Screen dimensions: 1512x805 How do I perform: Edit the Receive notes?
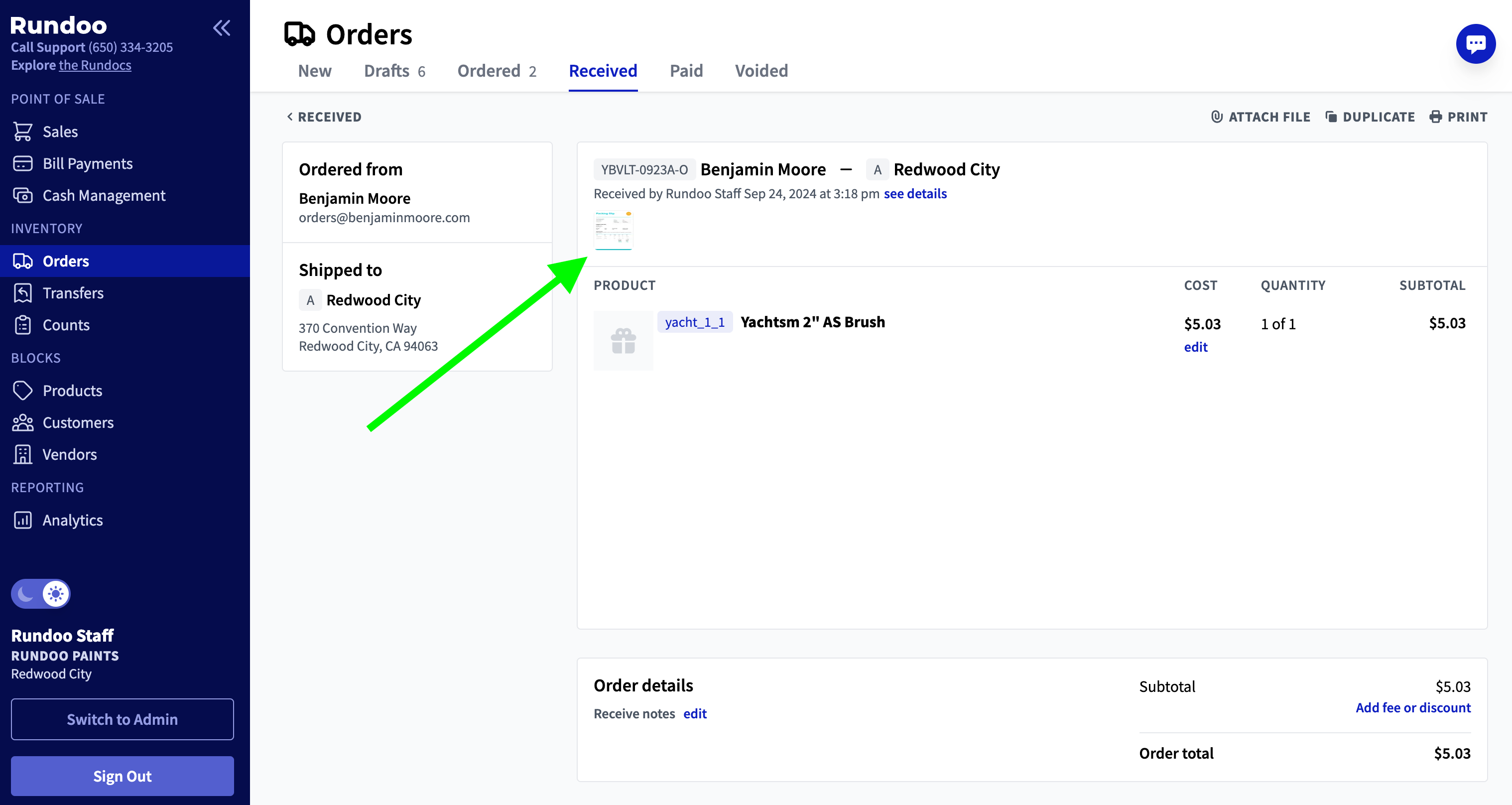pyautogui.click(x=695, y=713)
